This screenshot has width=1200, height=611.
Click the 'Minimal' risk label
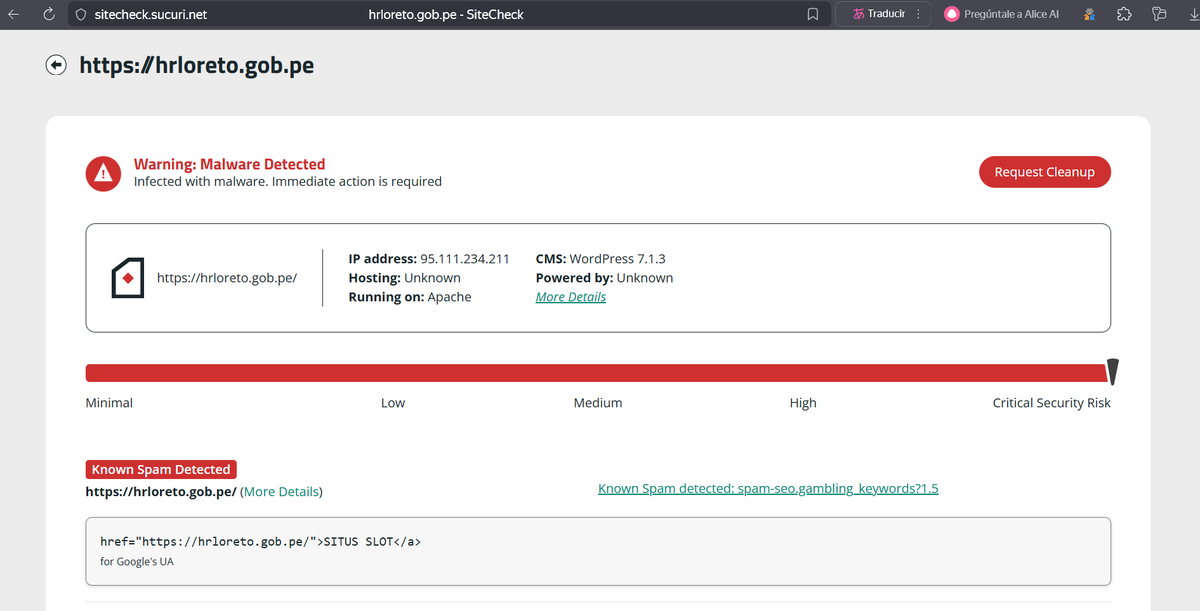pyautogui.click(x=109, y=403)
